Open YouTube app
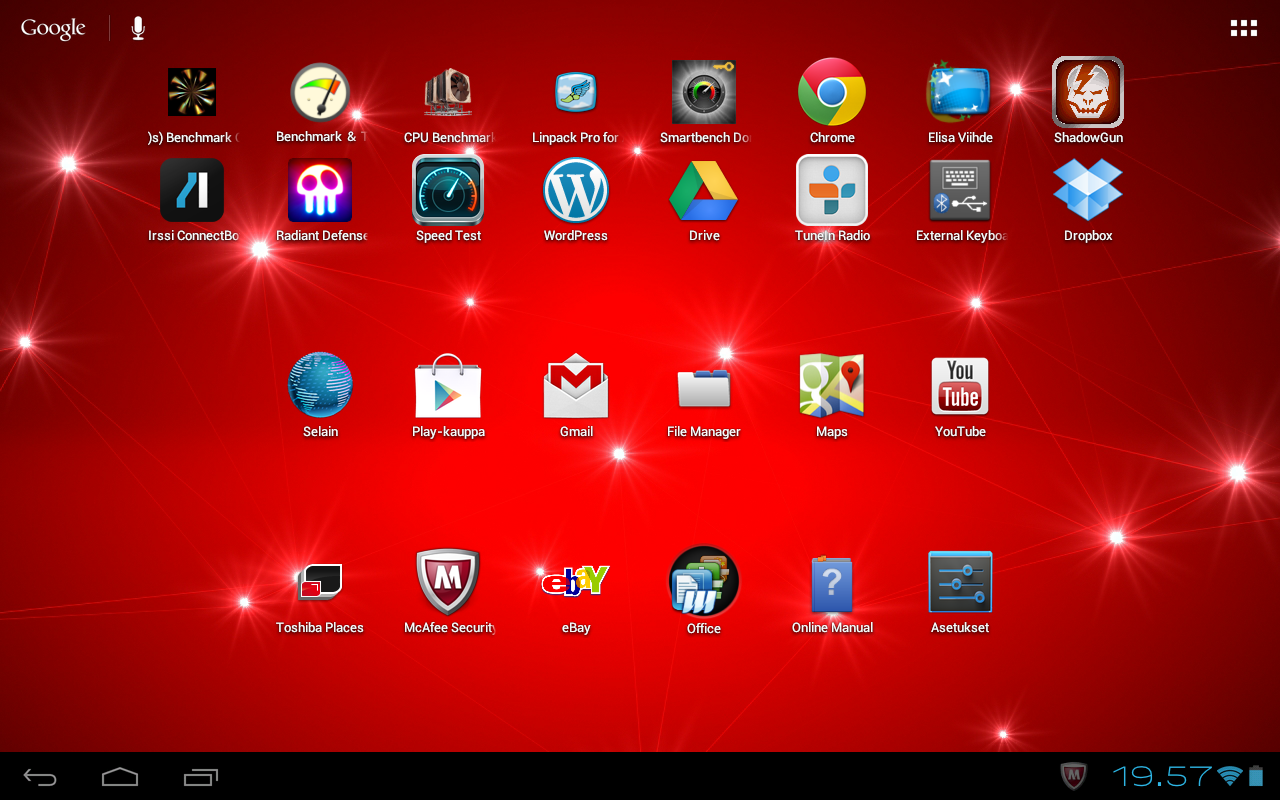The image size is (1280, 800). point(960,385)
